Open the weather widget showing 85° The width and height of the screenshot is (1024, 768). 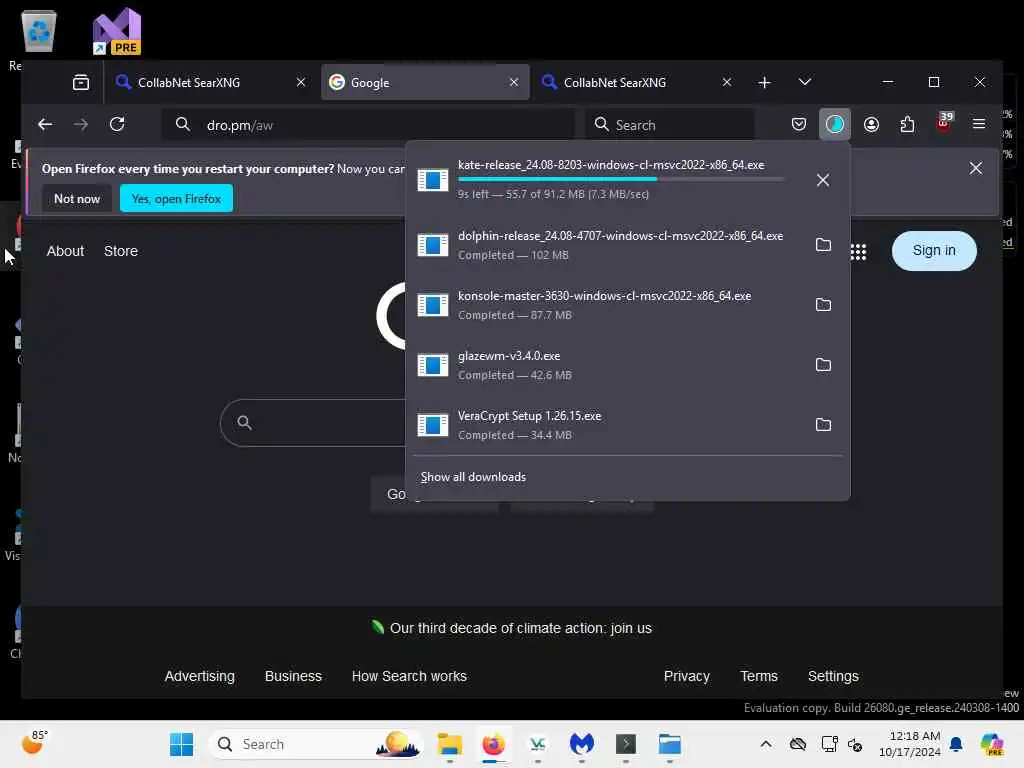tap(34, 743)
